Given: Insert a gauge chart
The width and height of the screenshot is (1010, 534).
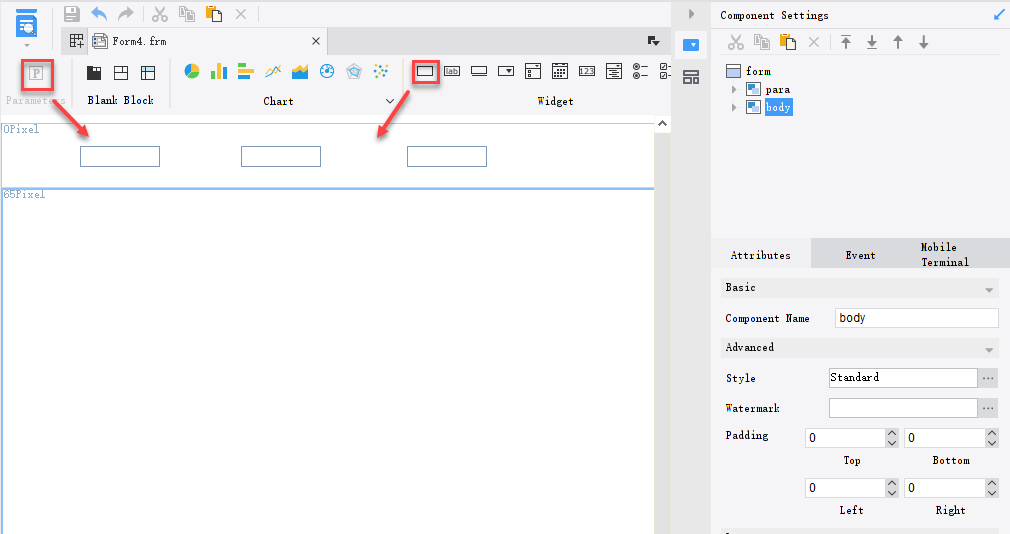Looking at the screenshot, I should pyautogui.click(x=327, y=71).
